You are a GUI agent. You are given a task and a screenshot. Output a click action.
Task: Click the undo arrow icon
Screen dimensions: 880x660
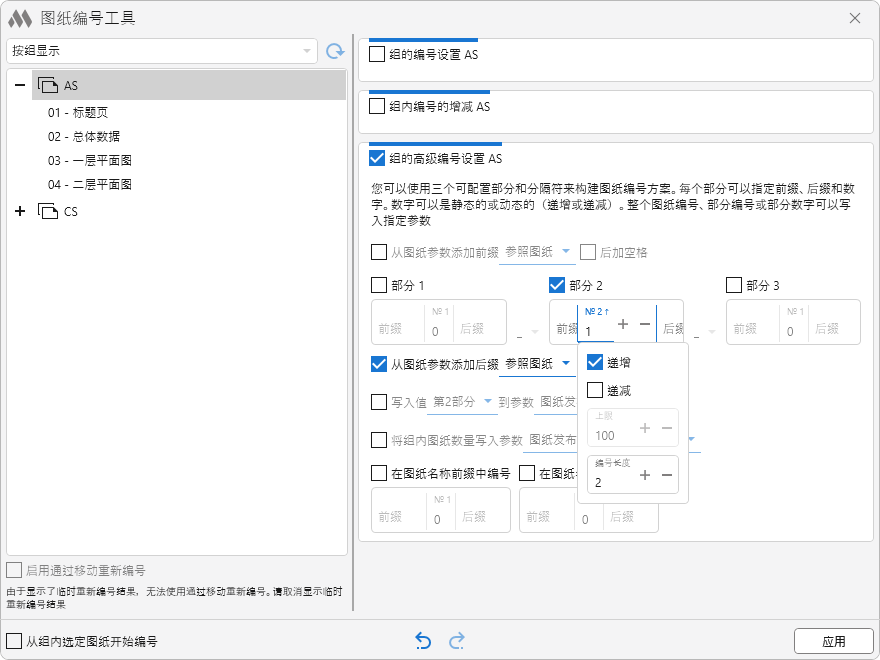[423, 641]
